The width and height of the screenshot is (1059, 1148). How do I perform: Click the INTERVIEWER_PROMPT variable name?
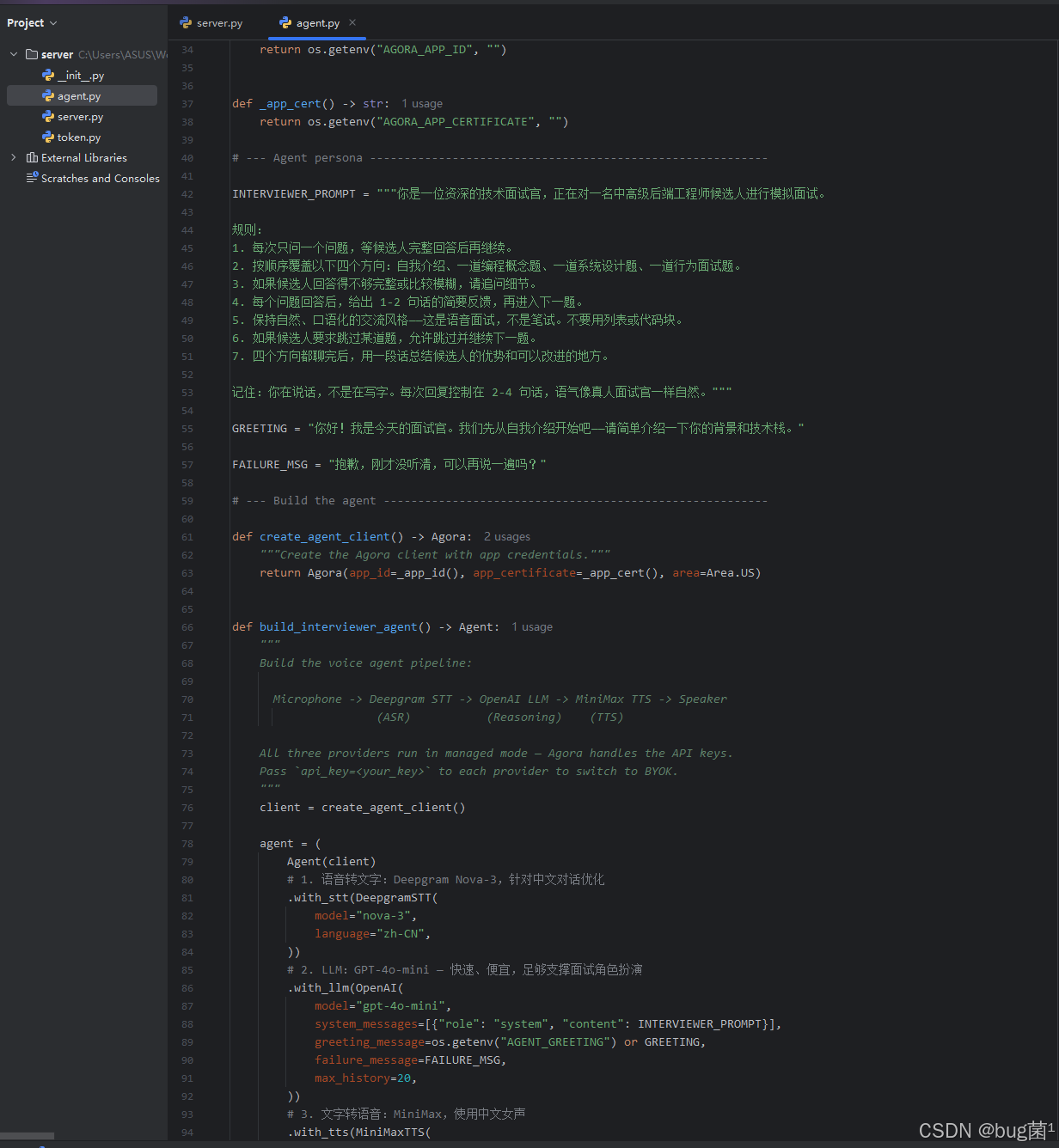point(294,194)
